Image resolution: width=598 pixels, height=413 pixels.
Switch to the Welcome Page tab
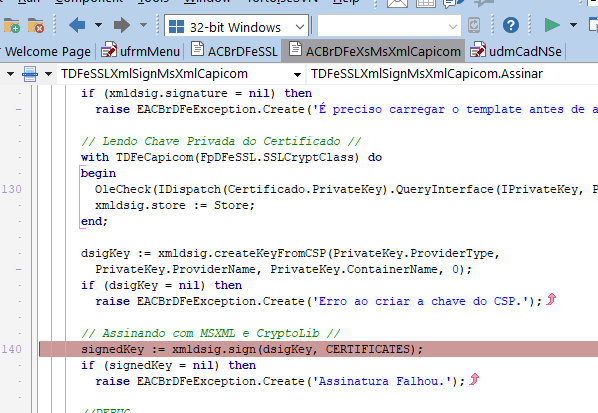coord(48,51)
